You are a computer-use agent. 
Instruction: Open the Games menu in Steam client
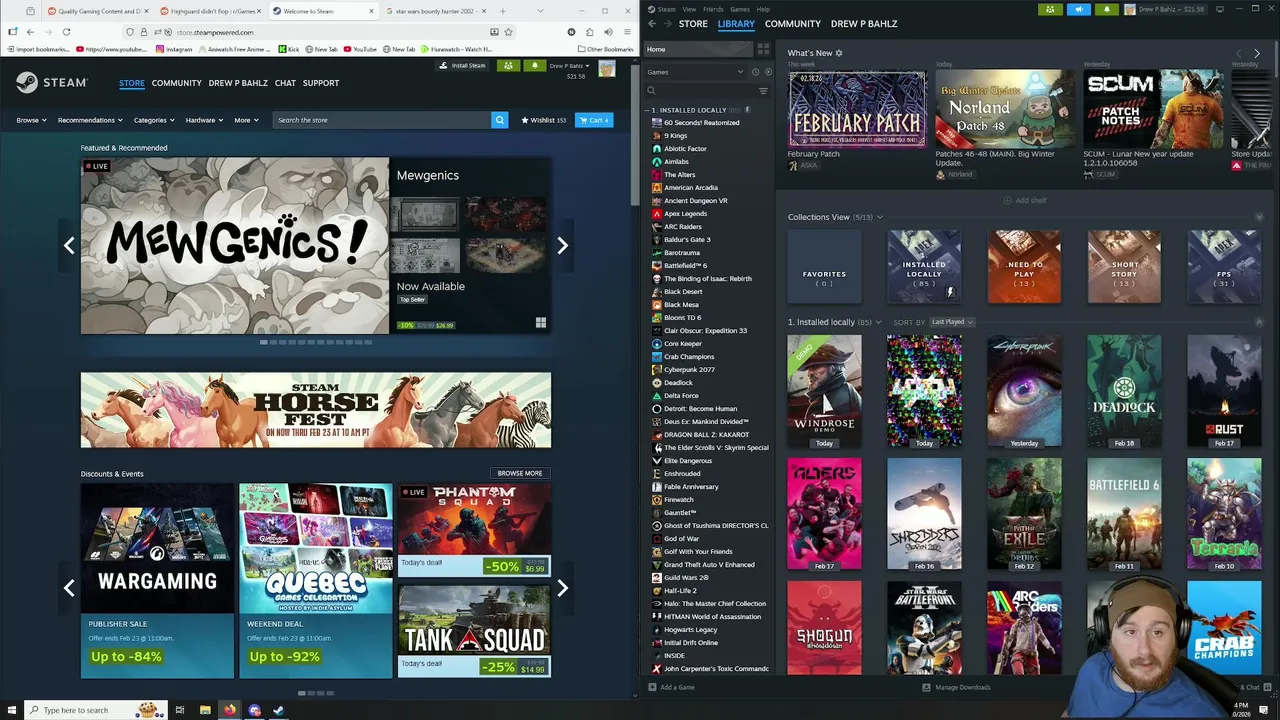pyautogui.click(x=740, y=9)
